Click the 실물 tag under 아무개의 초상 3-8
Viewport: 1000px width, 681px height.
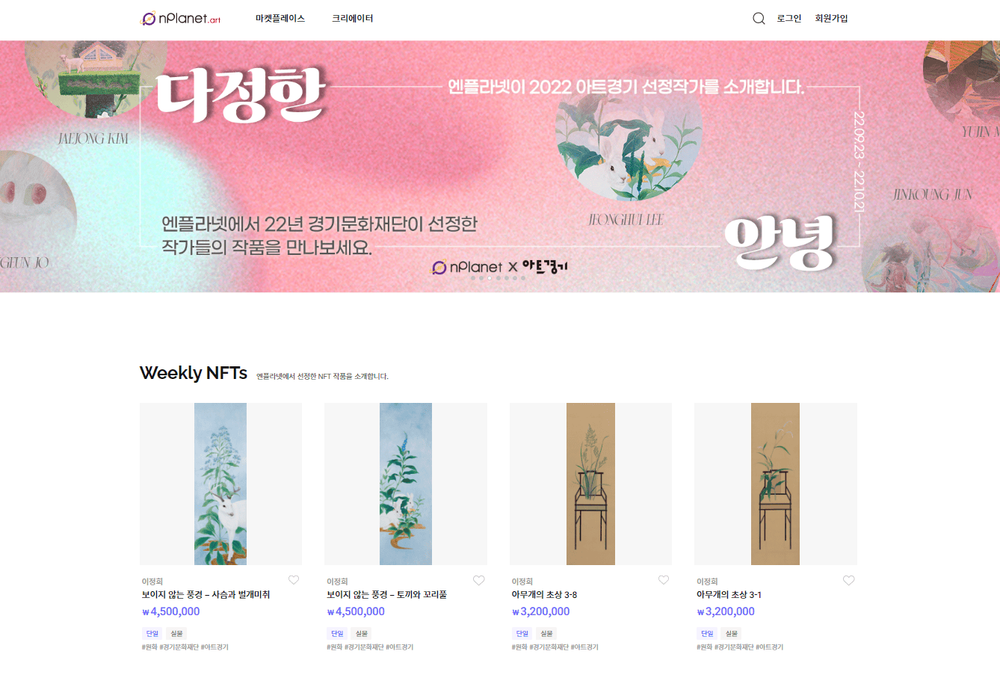click(x=547, y=633)
